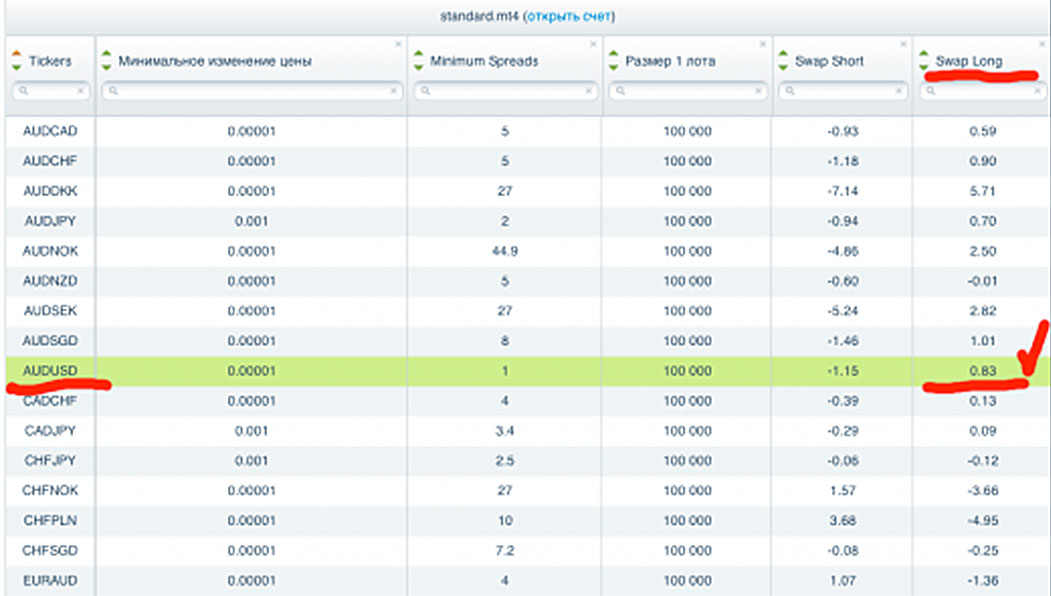Focus the Tickers filter search field
This screenshot has height=596, width=1051.
click(50, 91)
